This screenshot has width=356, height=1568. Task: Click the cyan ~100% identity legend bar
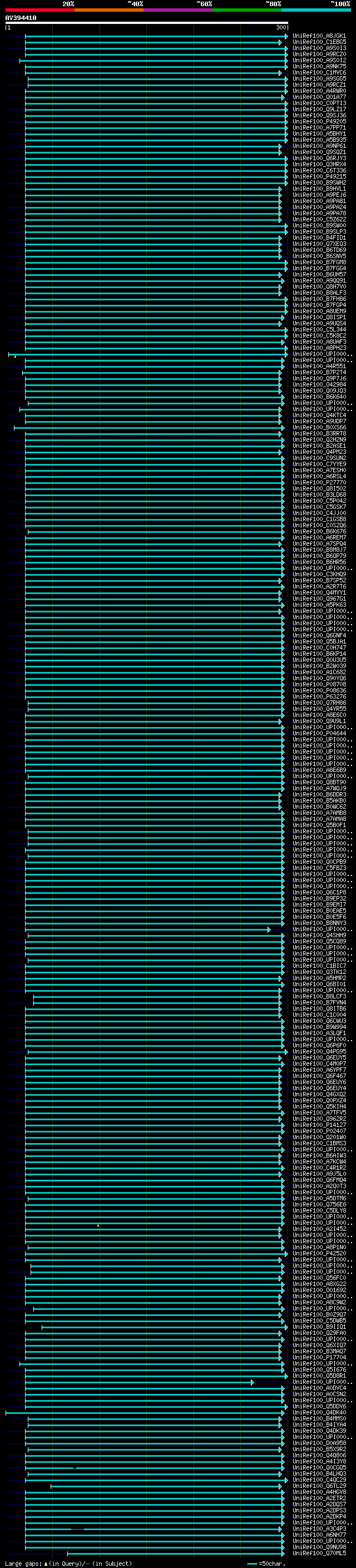[317, 10]
